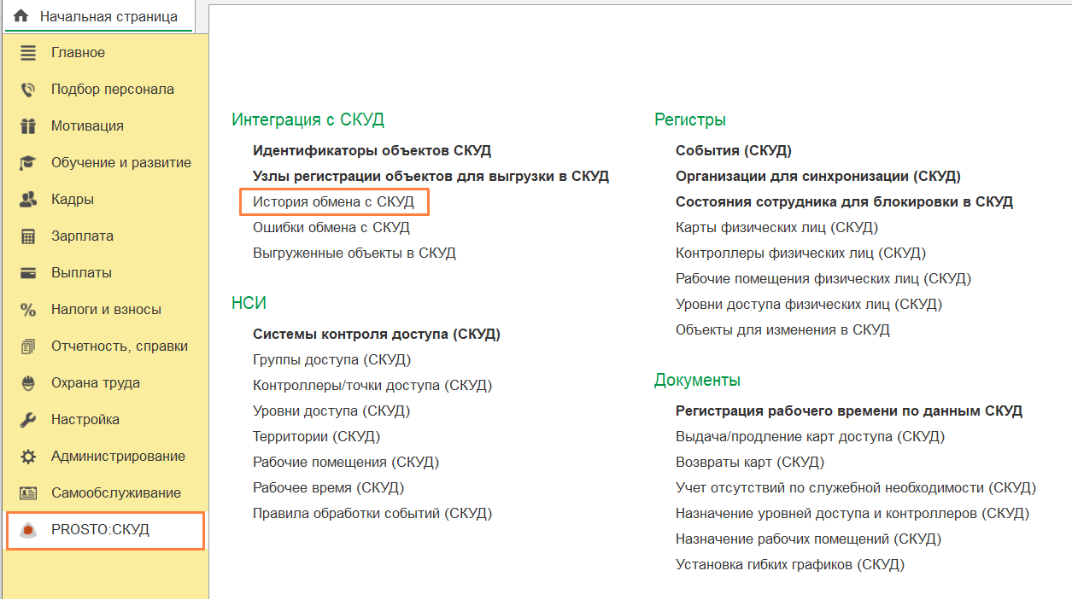This screenshot has height=600, width=1072.
Task: Open the PROSTO:СКУД section
Action: tap(100, 530)
